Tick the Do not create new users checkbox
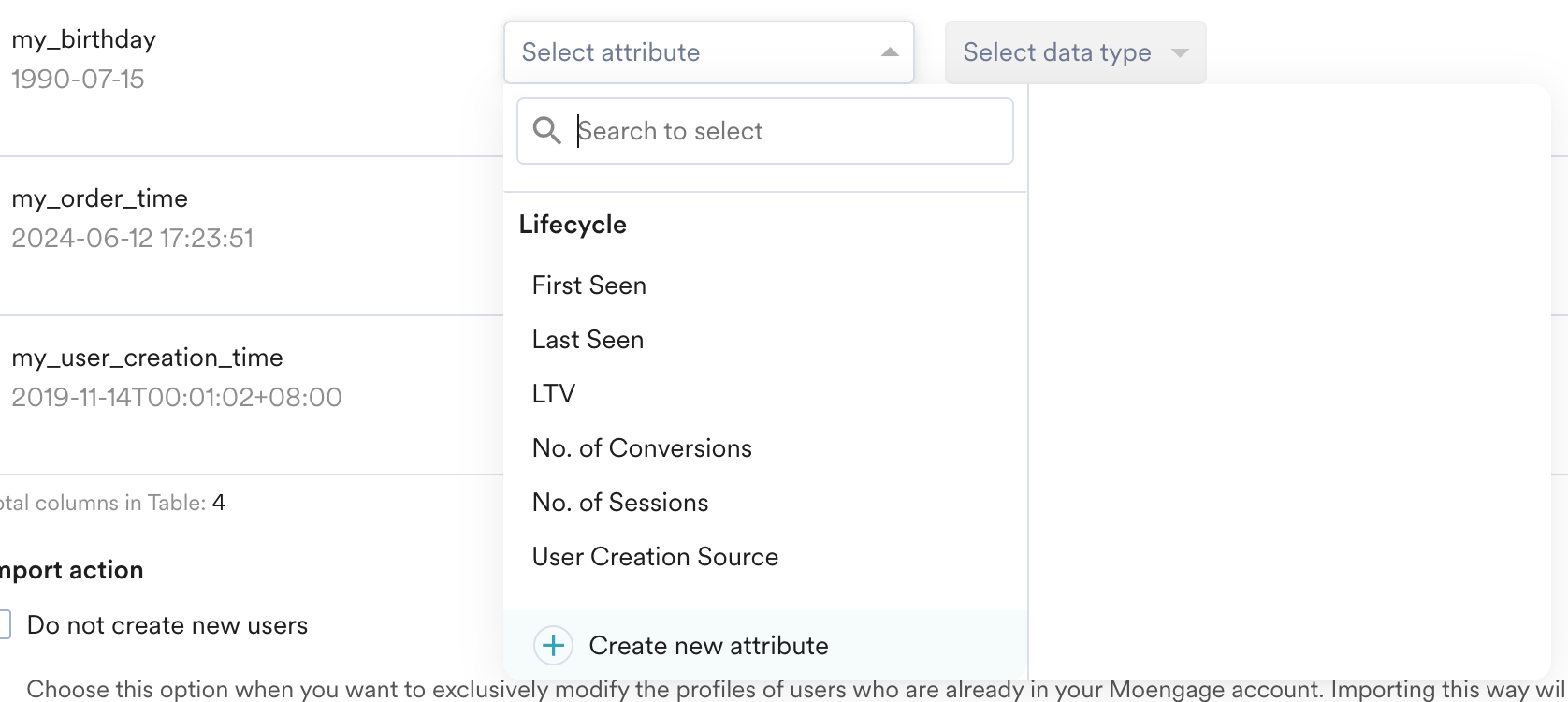1568x702 pixels. pyautogui.click(x=4, y=625)
